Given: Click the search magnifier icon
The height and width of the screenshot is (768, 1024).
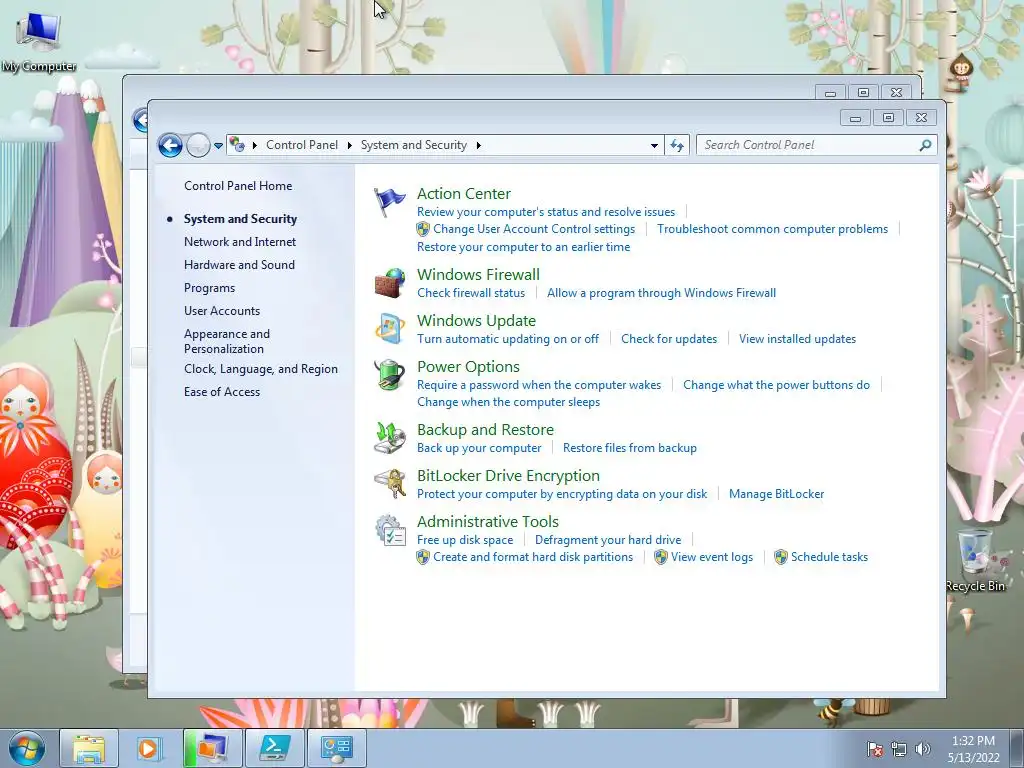Looking at the screenshot, I should click(x=925, y=145).
